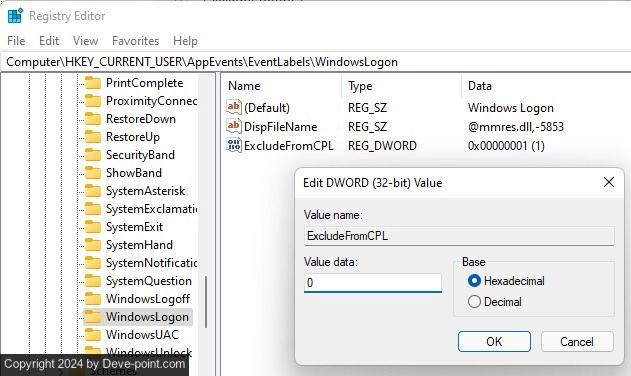Open the View menu
Screen dimensions: 631x376
tap(85, 41)
